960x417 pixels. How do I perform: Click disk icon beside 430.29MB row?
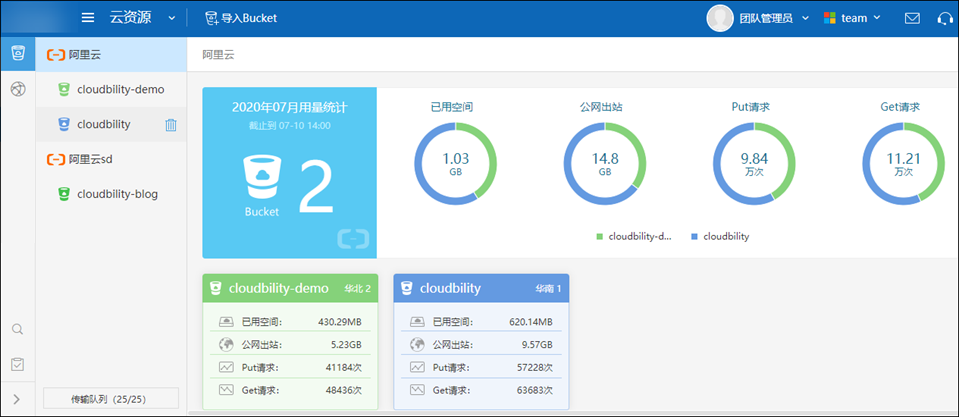[227, 321]
